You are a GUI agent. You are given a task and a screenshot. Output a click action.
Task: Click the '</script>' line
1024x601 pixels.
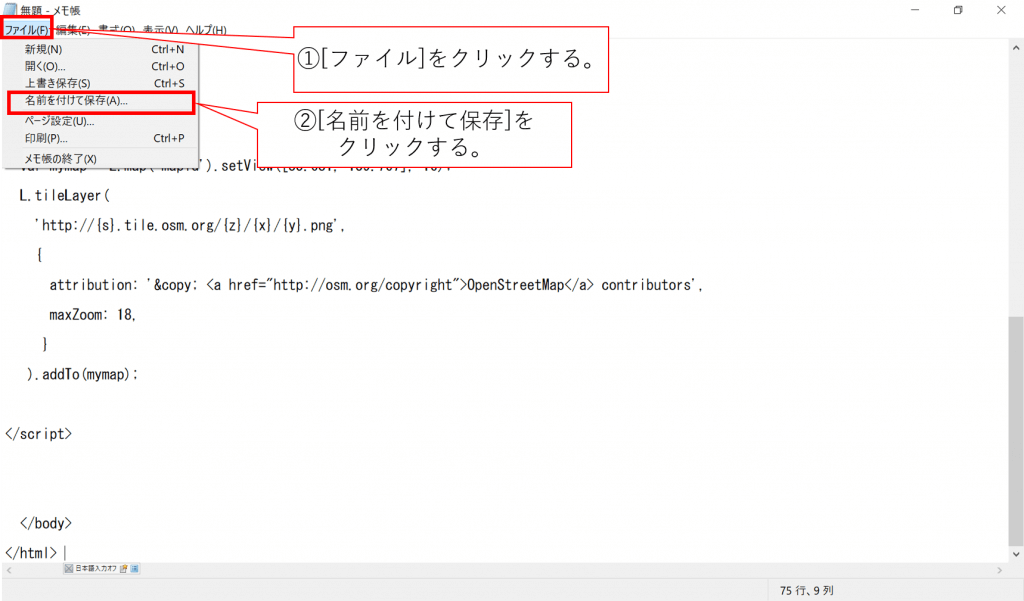pyautogui.click(x=39, y=434)
